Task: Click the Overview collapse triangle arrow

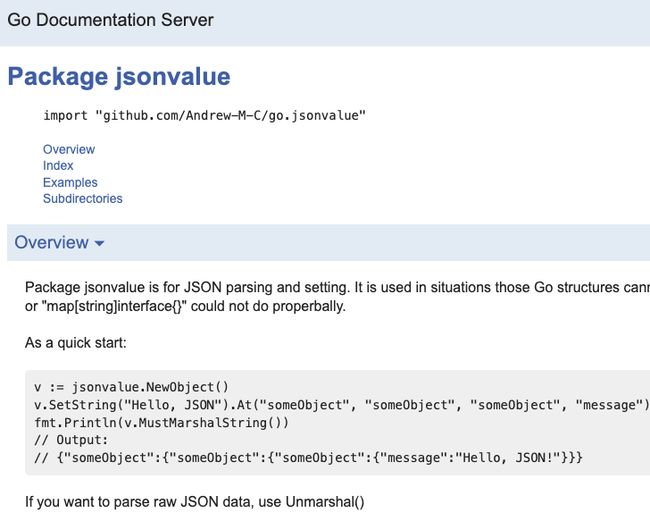Action: click(99, 243)
